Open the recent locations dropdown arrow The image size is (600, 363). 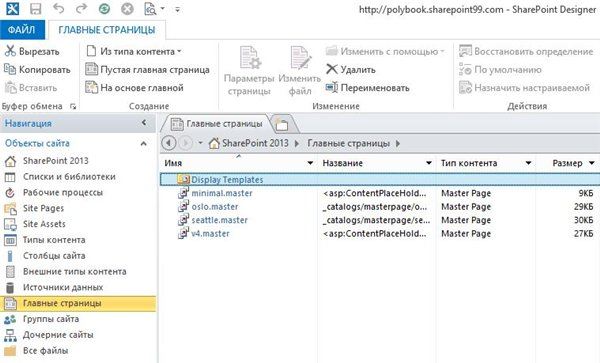pyautogui.click(x=200, y=143)
